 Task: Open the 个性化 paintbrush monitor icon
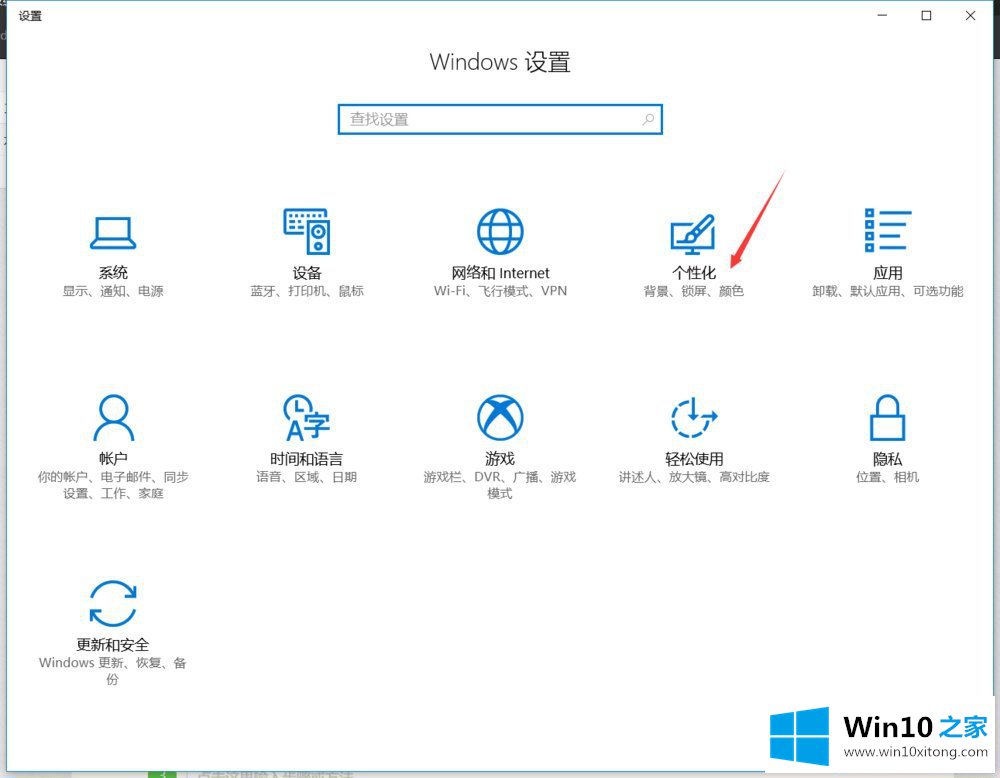coord(693,233)
